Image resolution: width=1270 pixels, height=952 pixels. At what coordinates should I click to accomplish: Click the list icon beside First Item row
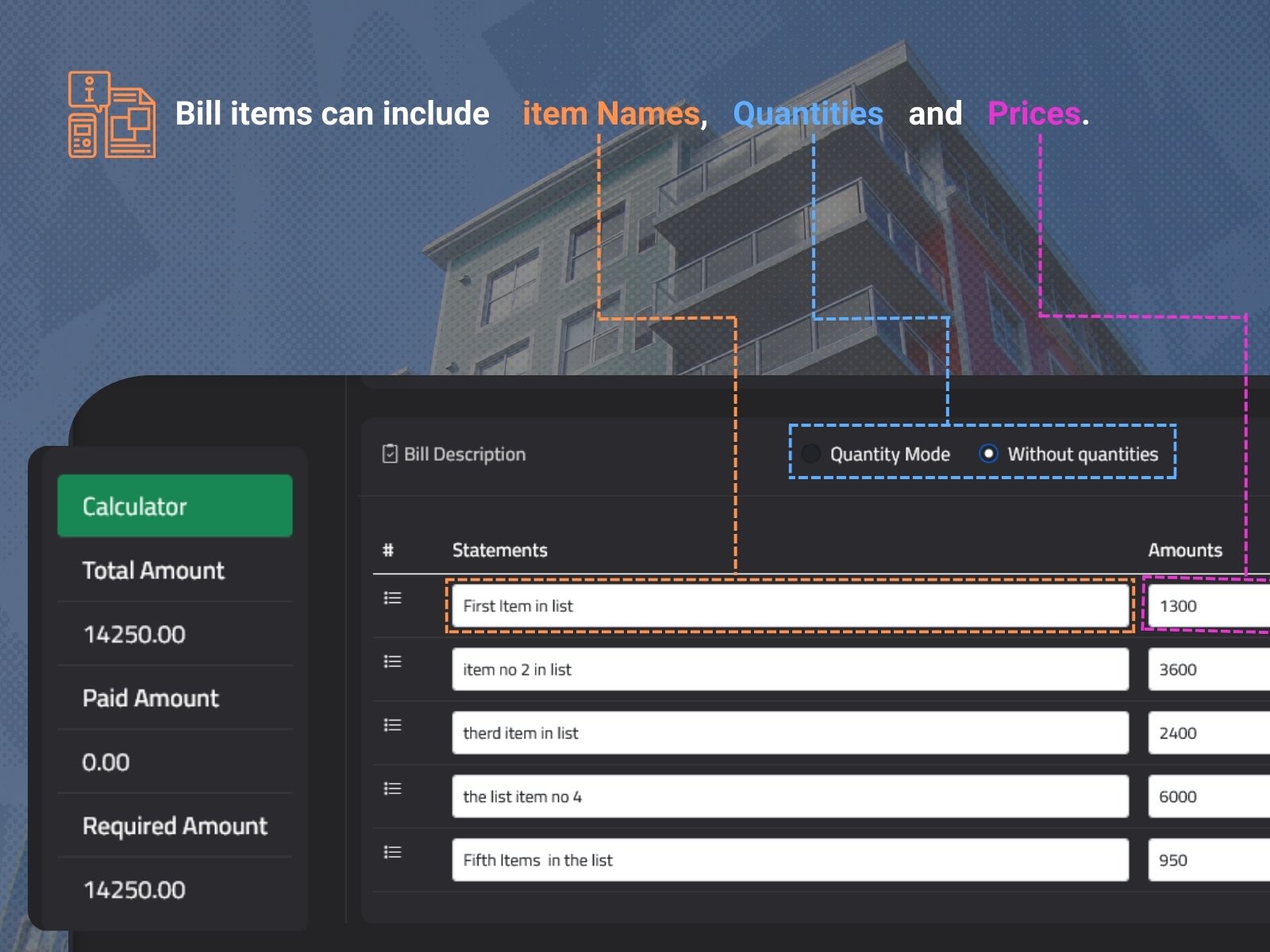[392, 598]
